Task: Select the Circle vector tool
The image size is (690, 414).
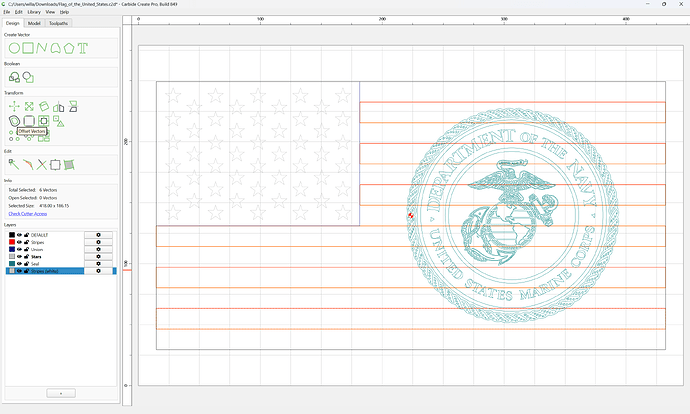Action: coord(14,48)
